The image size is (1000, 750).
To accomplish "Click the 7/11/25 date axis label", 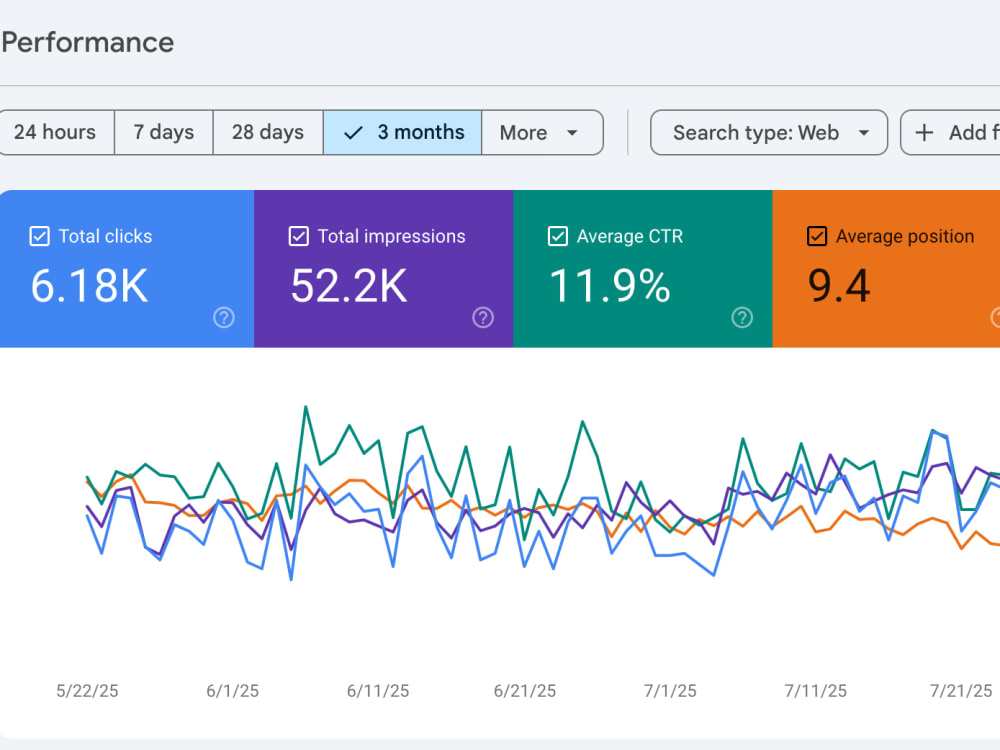I will click(816, 691).
